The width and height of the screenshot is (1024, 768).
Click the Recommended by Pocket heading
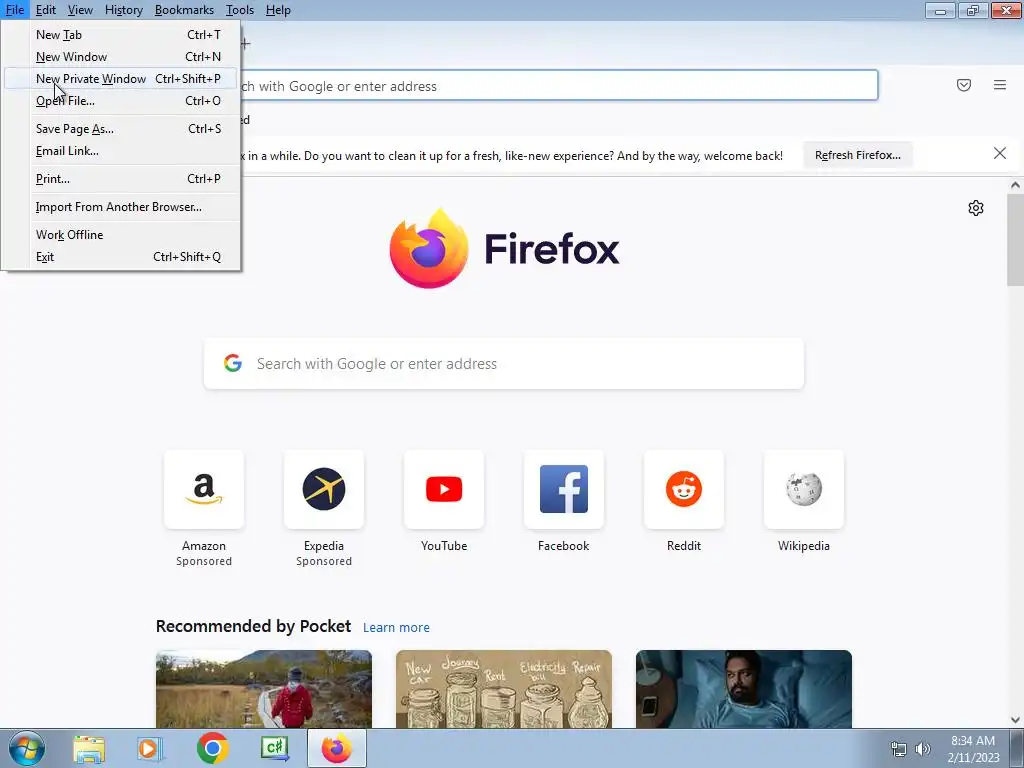253,626
